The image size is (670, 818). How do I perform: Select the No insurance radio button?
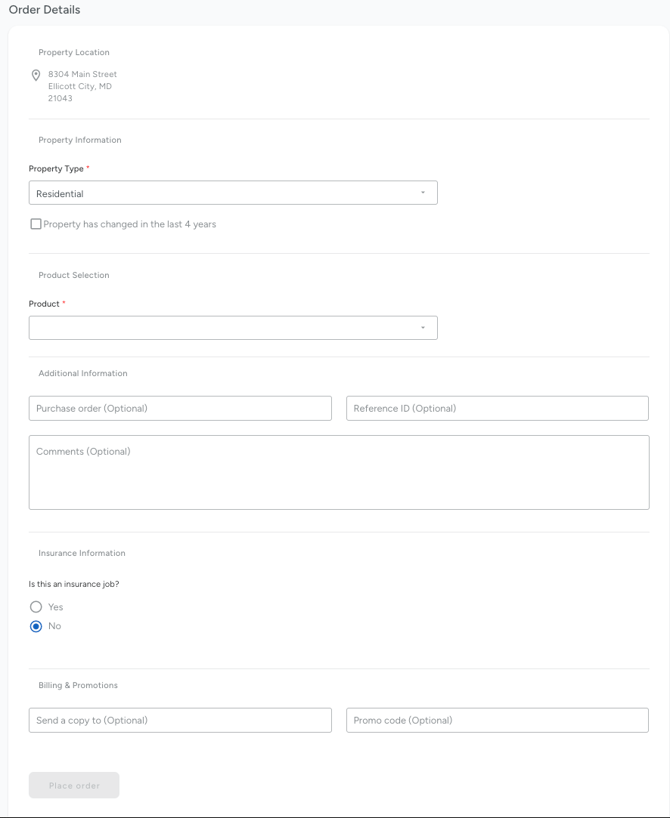pos(36,626)
